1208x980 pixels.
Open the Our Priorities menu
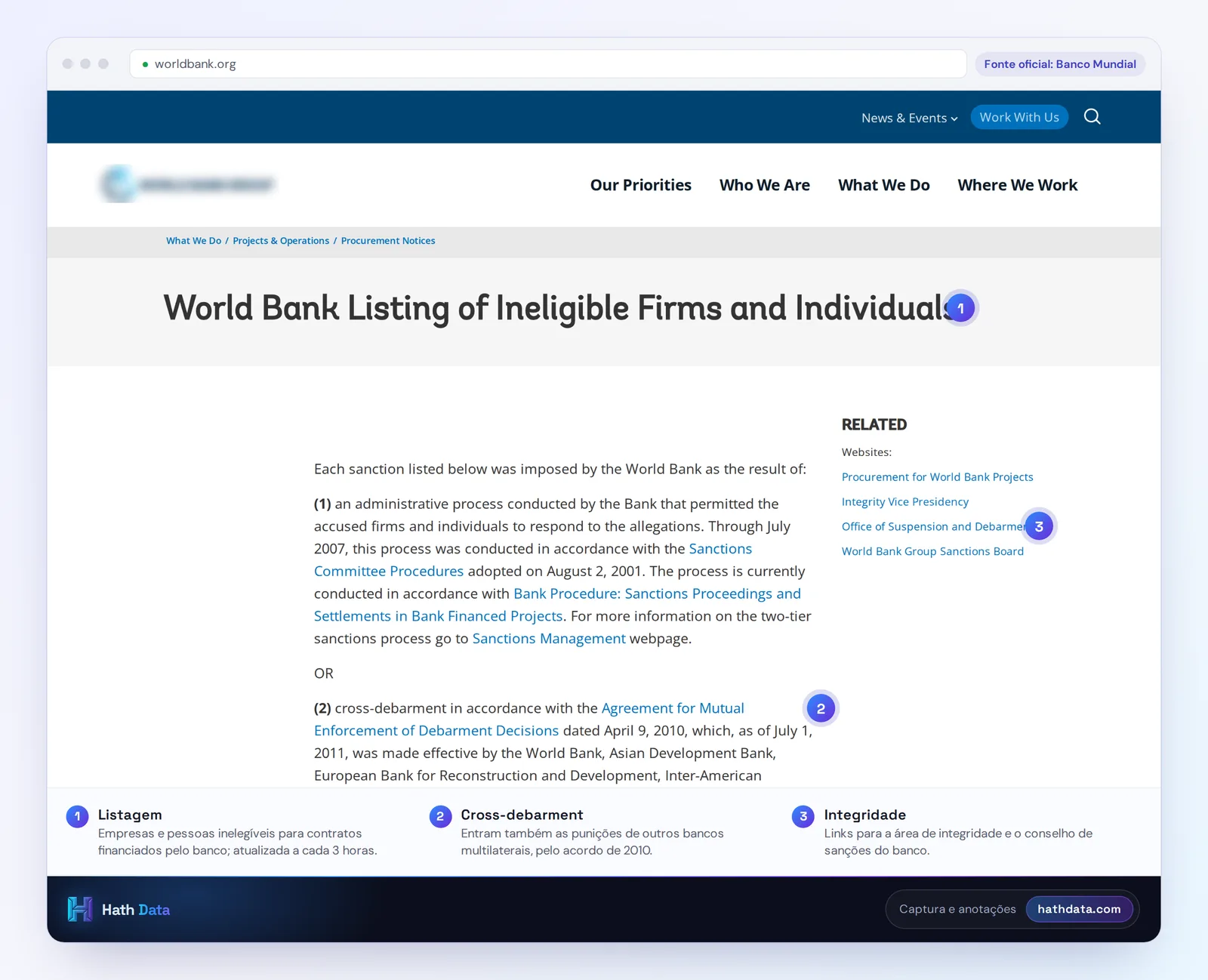click(640, 185)
